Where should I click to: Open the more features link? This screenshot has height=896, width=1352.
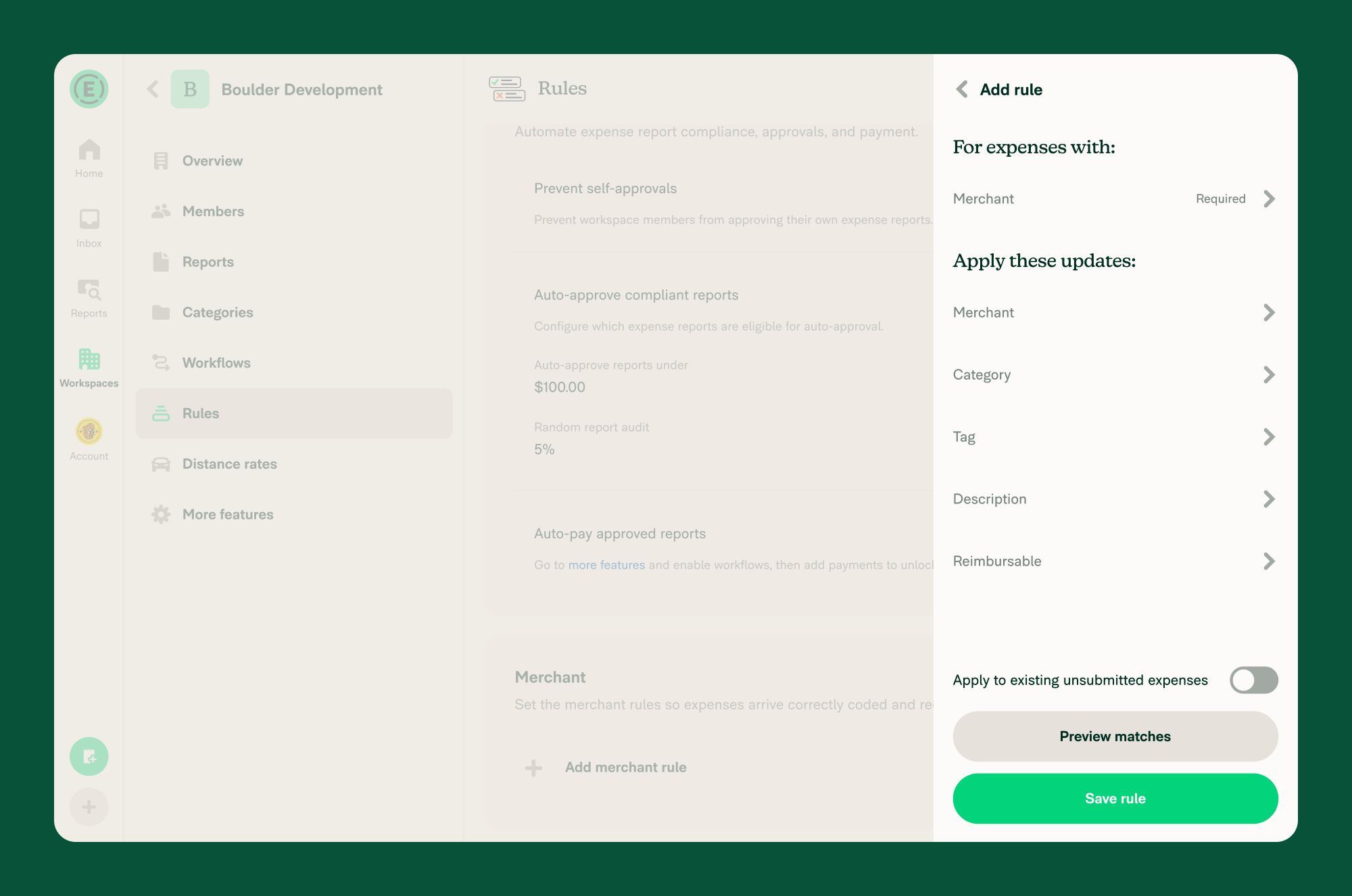click(x=606, y=564)
